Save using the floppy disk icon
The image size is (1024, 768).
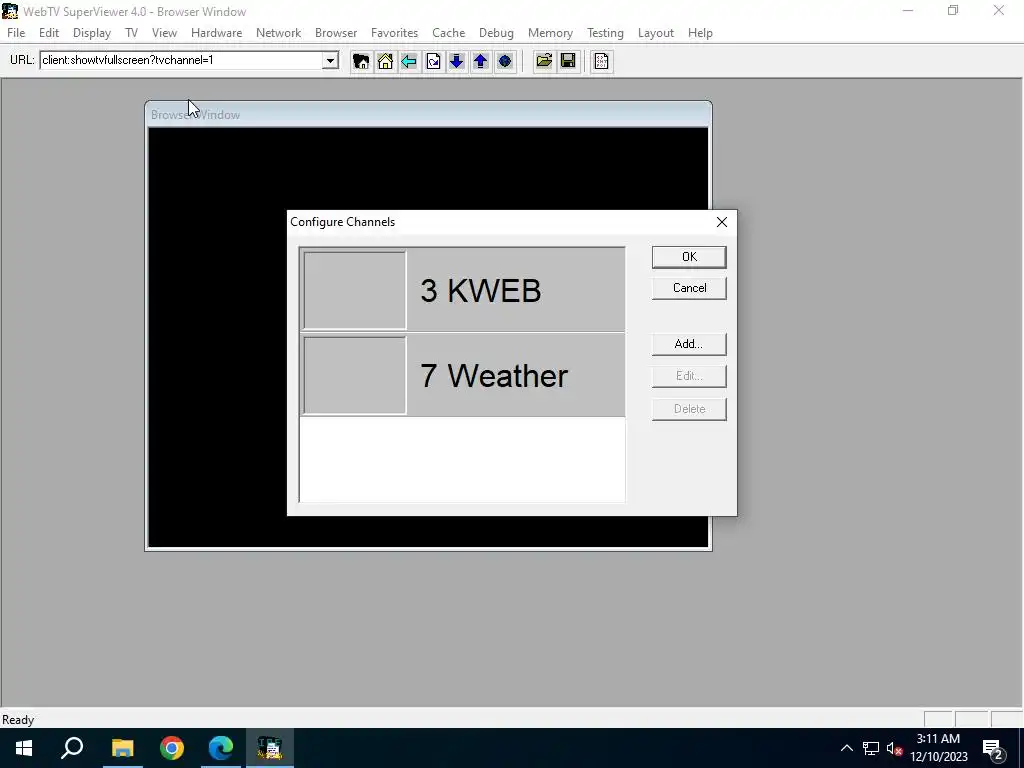tap(568, 61)
